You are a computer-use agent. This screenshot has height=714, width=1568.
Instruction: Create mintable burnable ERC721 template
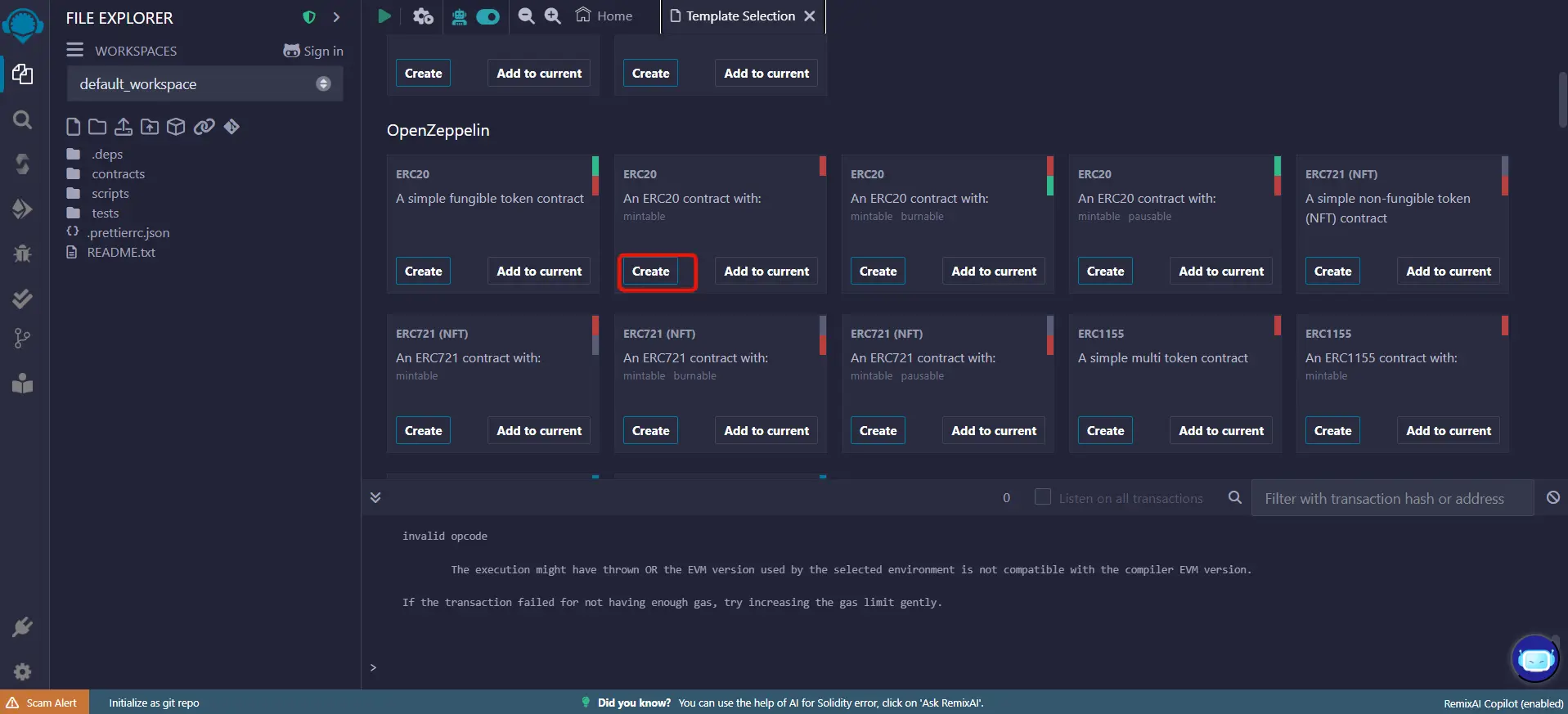point(650,430)
